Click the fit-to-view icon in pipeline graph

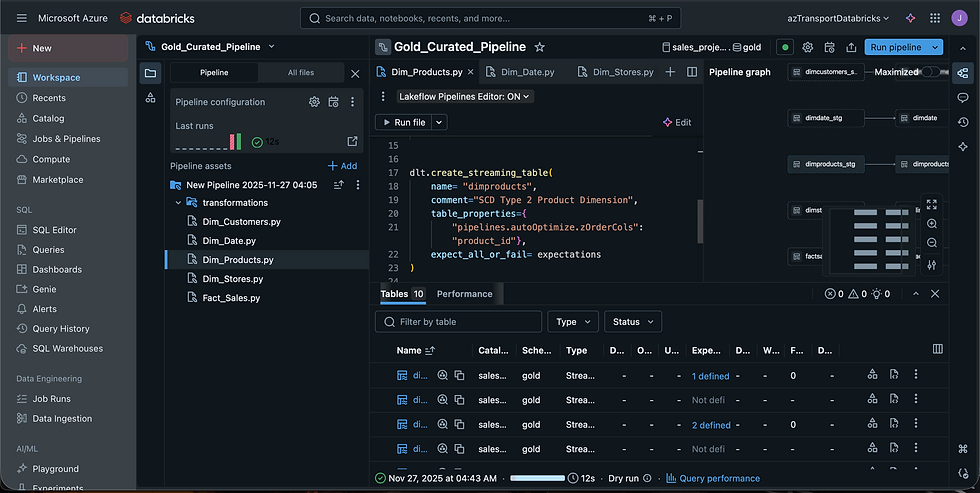[932, 204]
